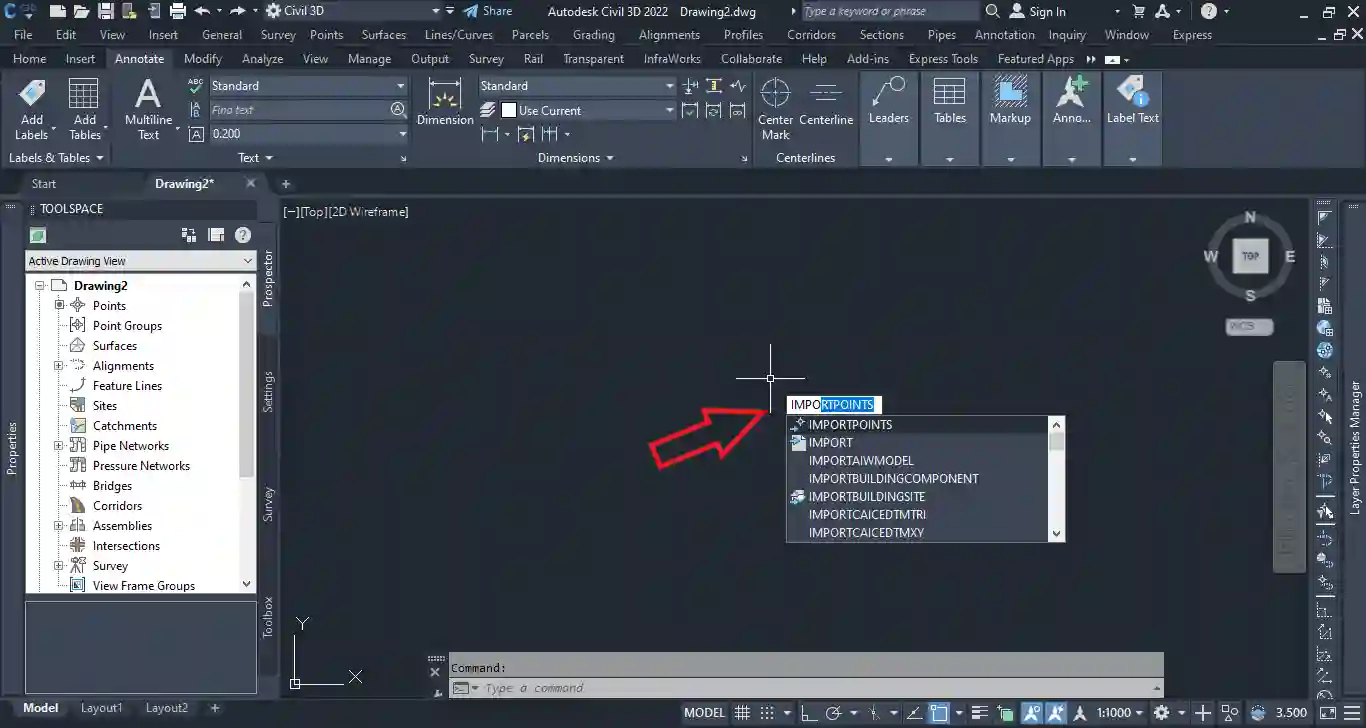Select IMPORTBUILDINGSITE from the autocomplete list

click(866, 497)
